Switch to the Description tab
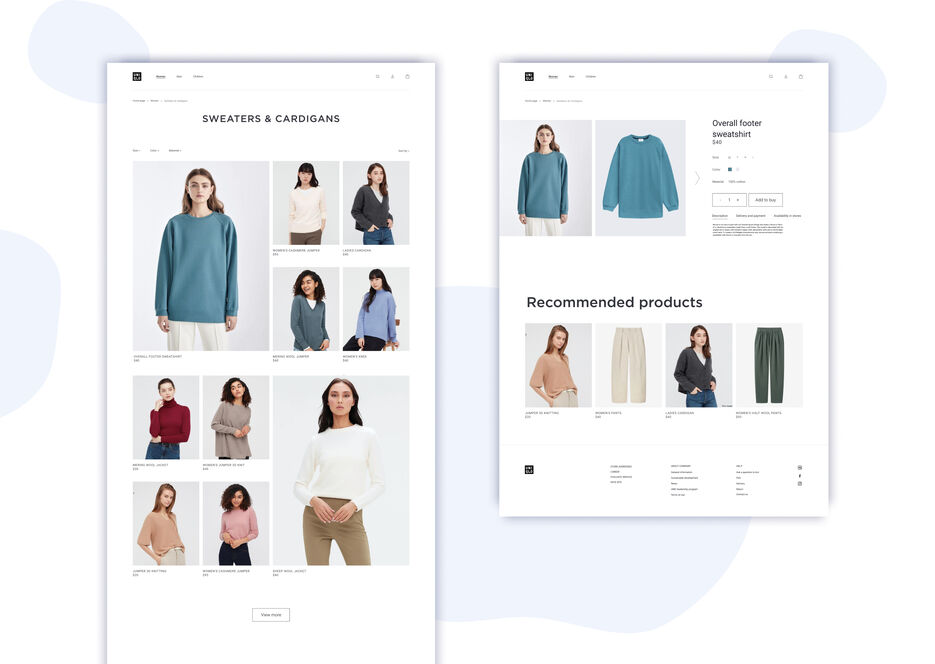 click(x=720, y=216)
